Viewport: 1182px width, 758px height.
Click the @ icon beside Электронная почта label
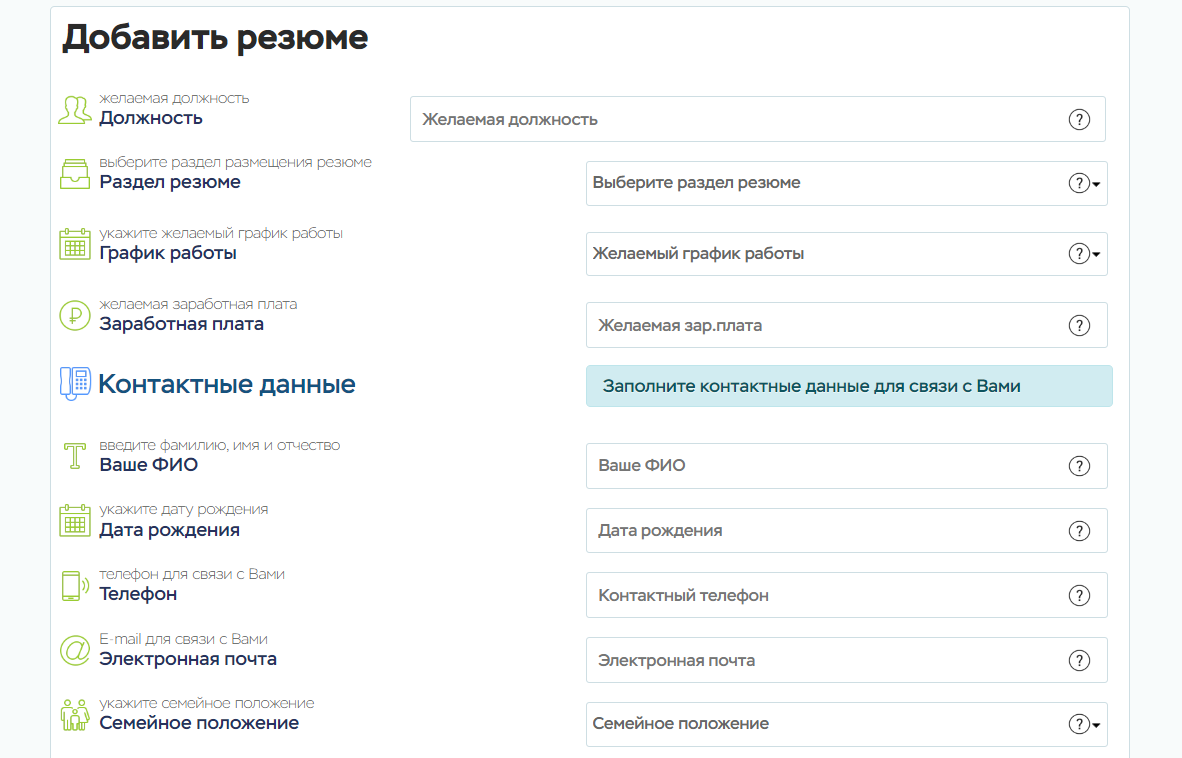(75, 650)
